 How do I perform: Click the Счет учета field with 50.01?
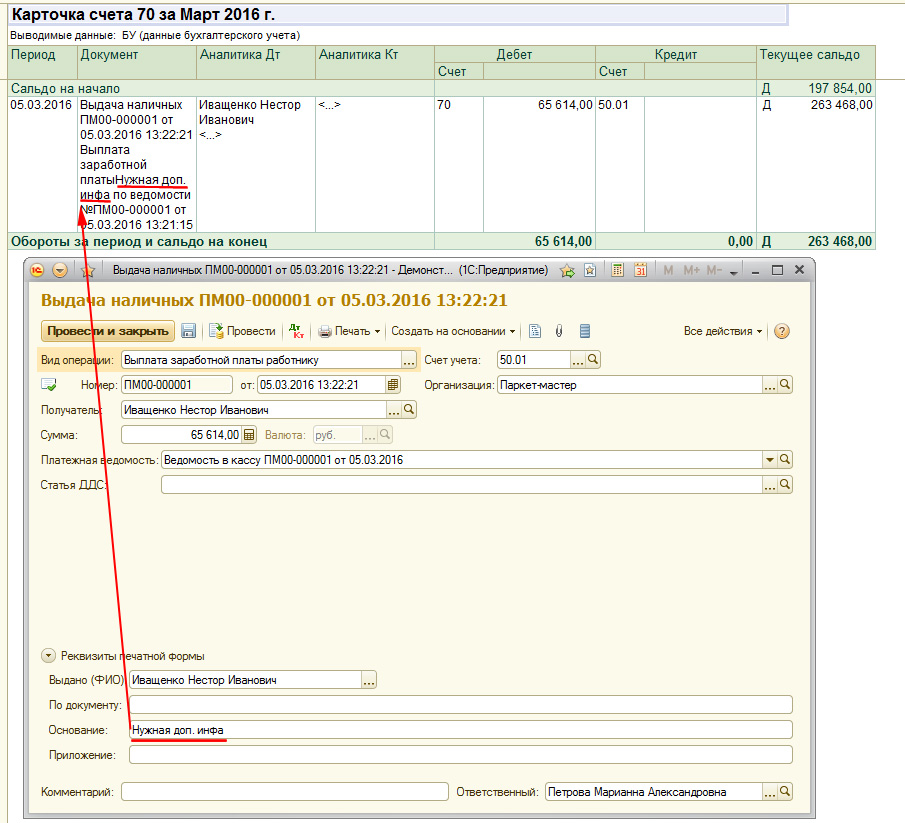click(534, 360)
